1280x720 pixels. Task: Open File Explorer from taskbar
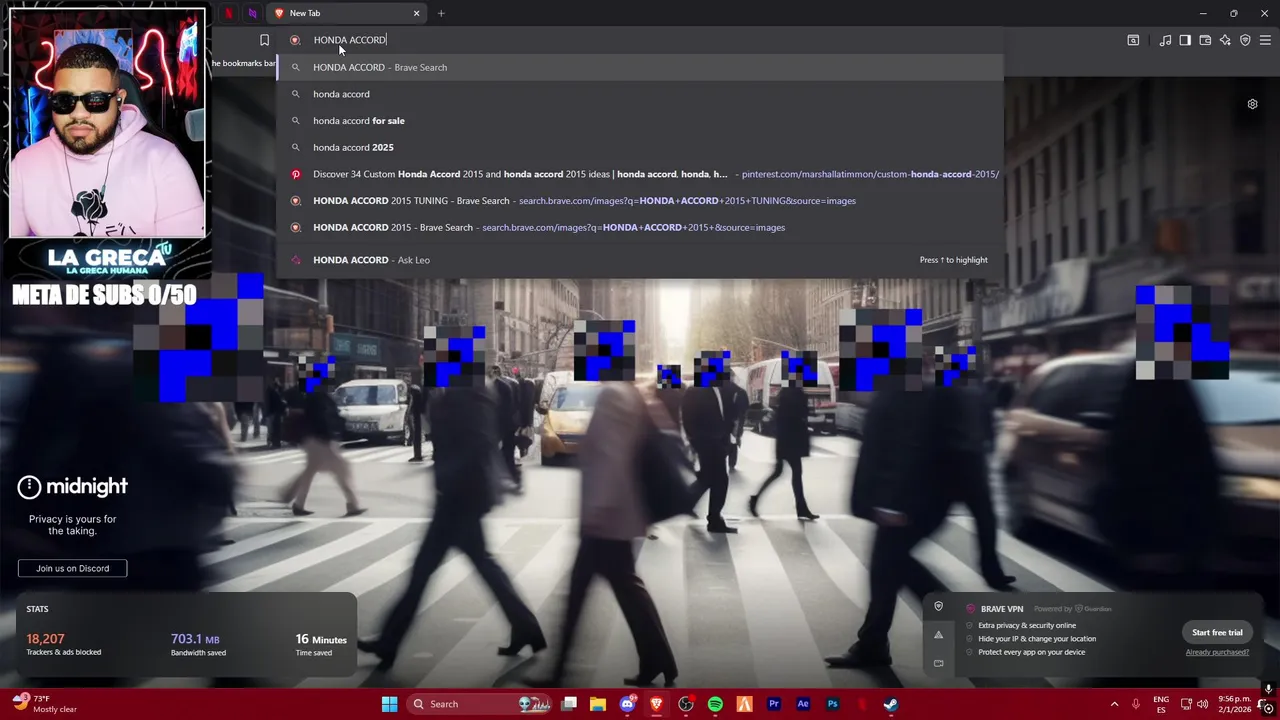tap(598, 704)
